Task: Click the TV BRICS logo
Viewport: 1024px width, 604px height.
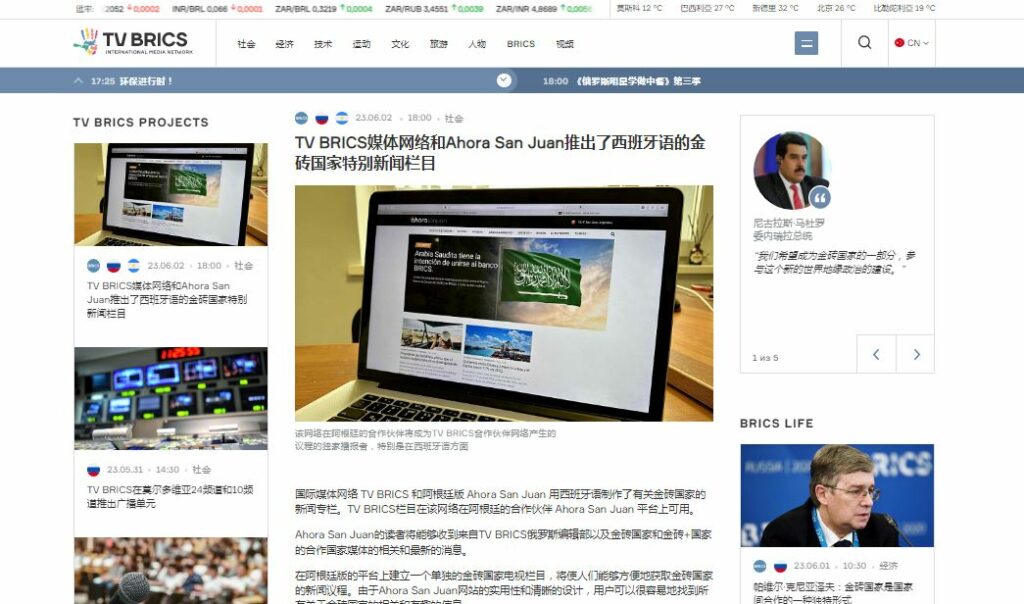Action: point(133,42)
